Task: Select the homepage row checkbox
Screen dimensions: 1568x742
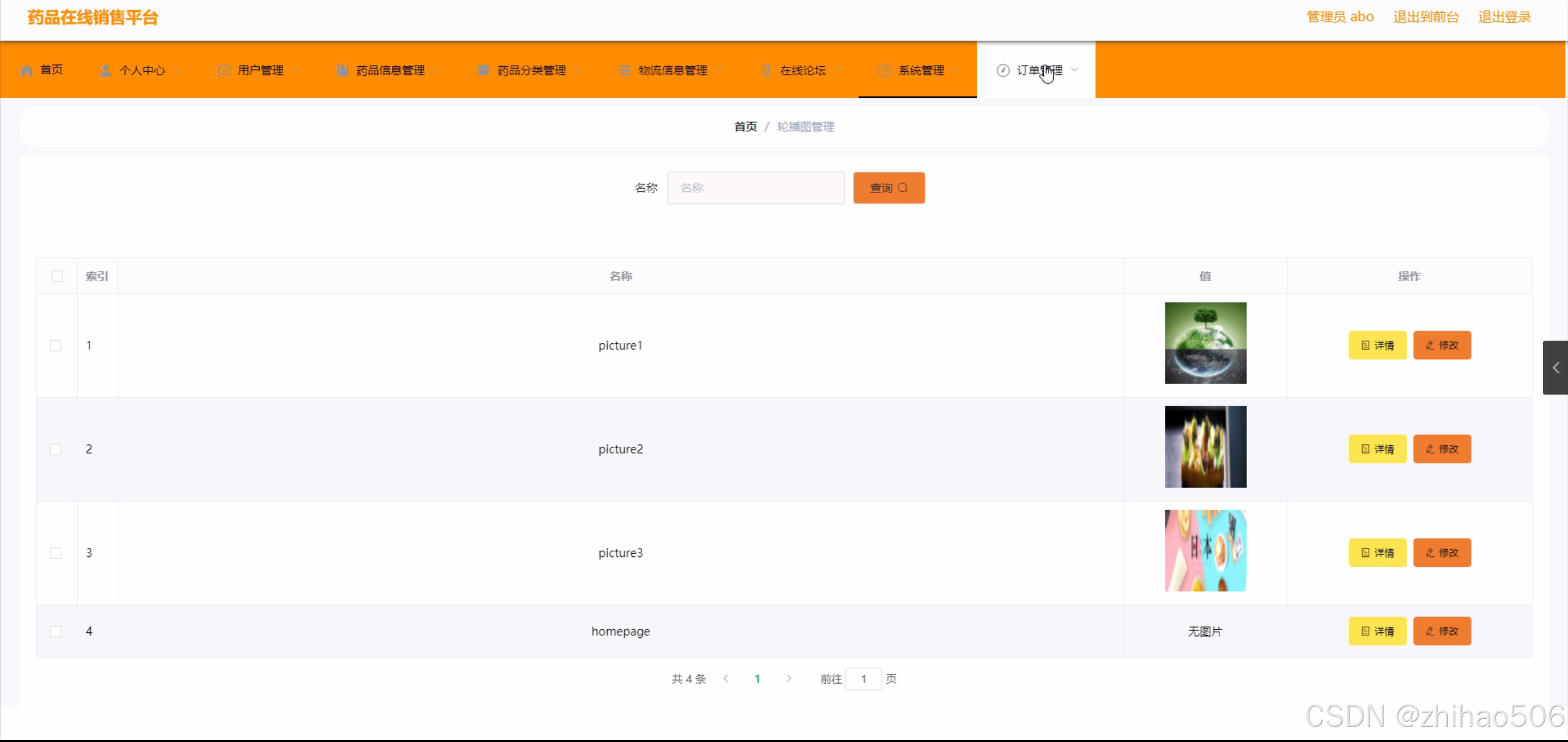Action: click(x=56, y=631)
